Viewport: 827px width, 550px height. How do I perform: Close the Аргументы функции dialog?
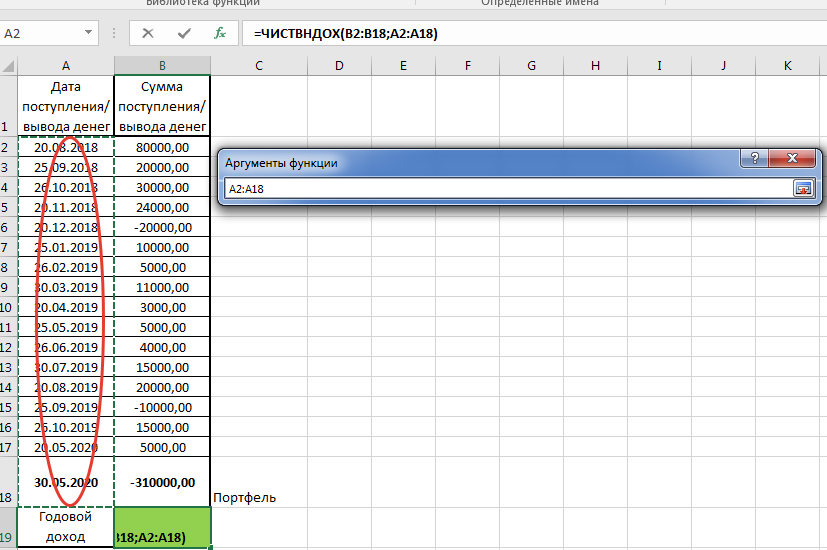coord(792,158)
